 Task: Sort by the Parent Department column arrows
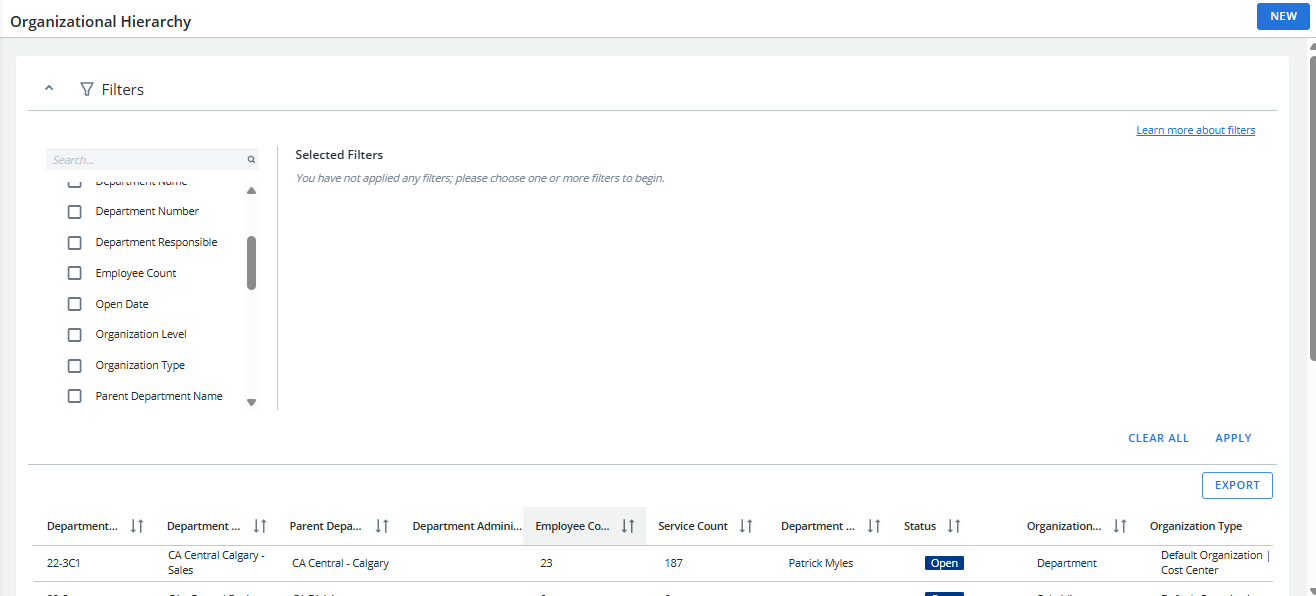382,526
